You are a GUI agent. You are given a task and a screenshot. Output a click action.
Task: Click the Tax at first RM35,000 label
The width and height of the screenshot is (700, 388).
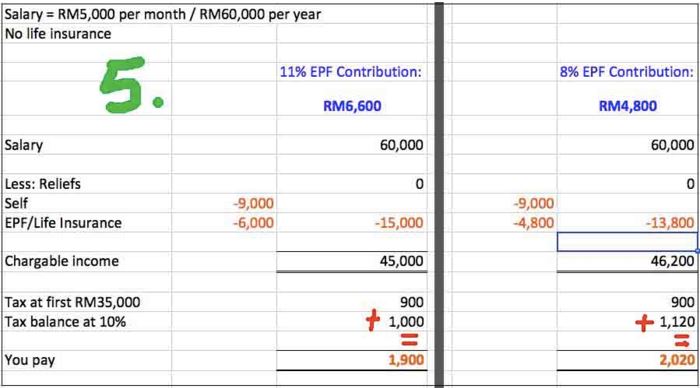click(72, 302)
